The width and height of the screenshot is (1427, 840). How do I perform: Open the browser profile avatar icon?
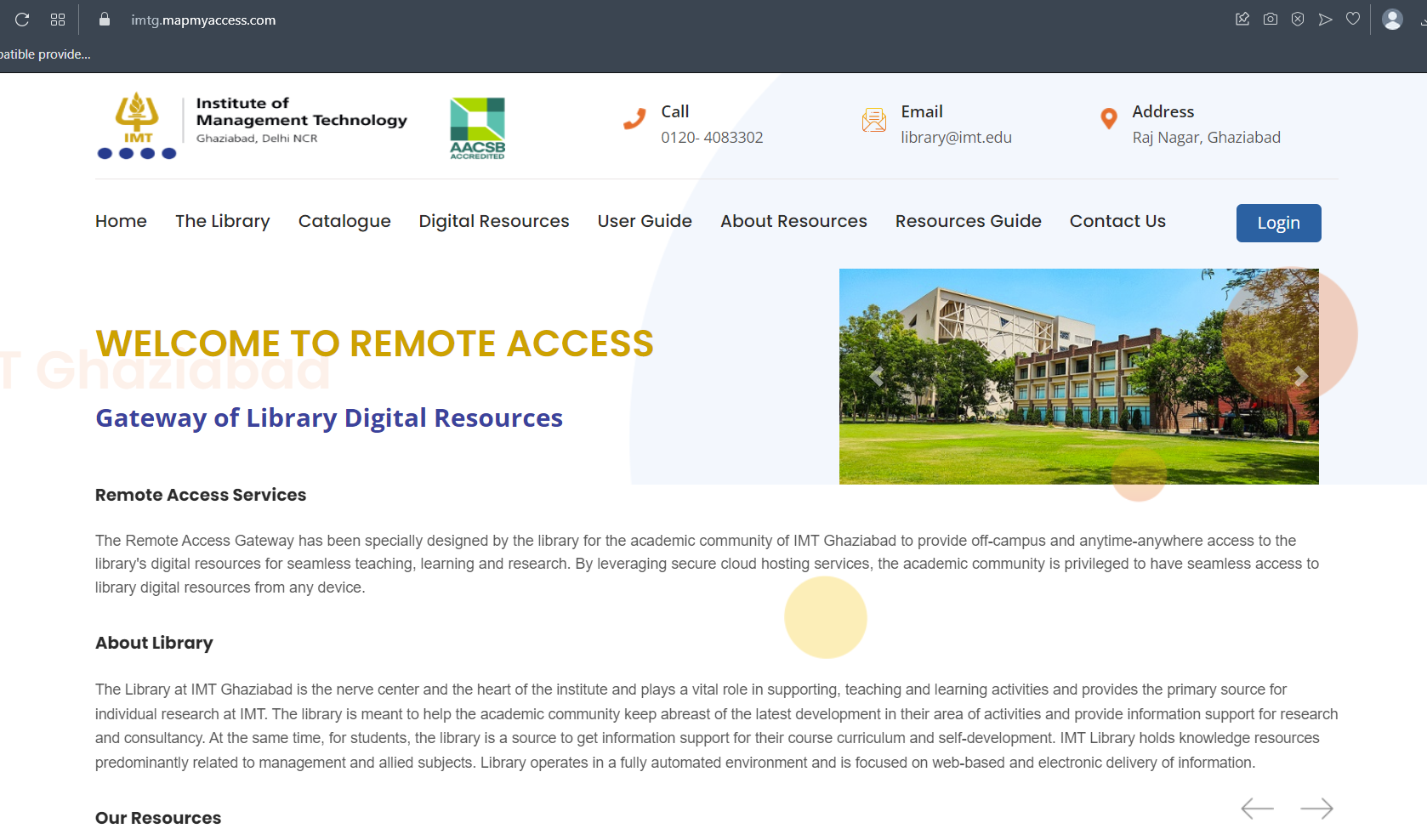1392,19
